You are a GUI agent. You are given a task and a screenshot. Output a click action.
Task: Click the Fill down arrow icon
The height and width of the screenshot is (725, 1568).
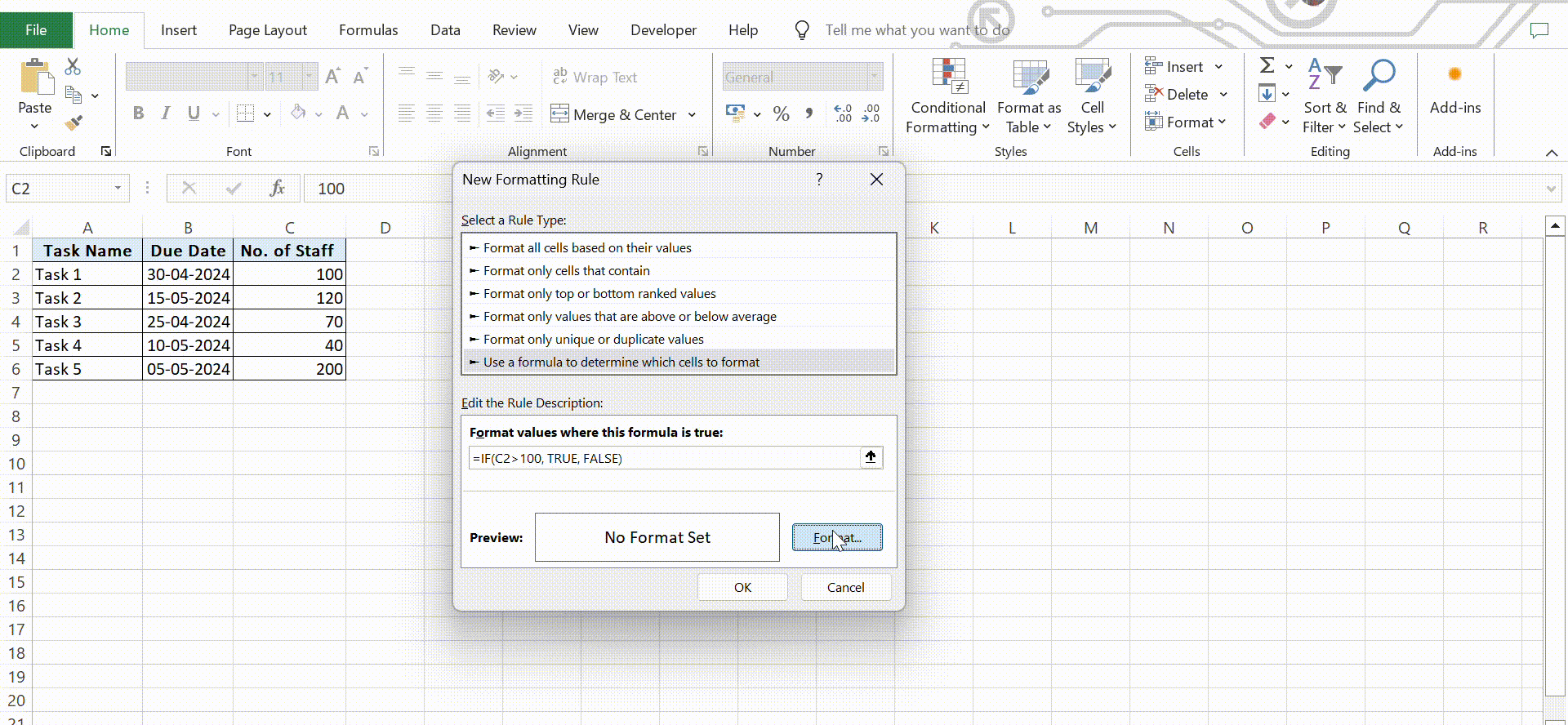click(1267, 94)
